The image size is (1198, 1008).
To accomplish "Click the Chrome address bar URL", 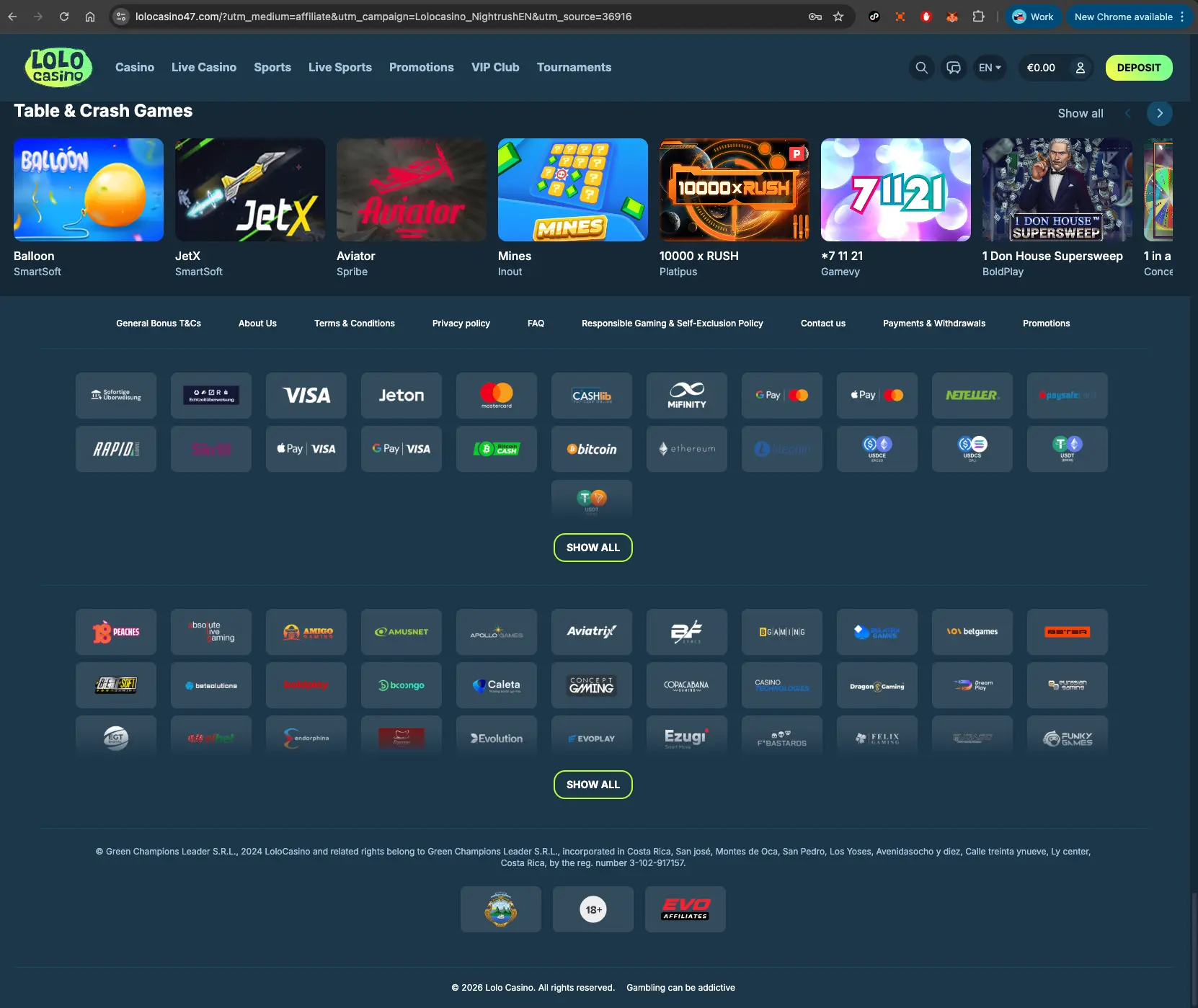I will [383, 17].
